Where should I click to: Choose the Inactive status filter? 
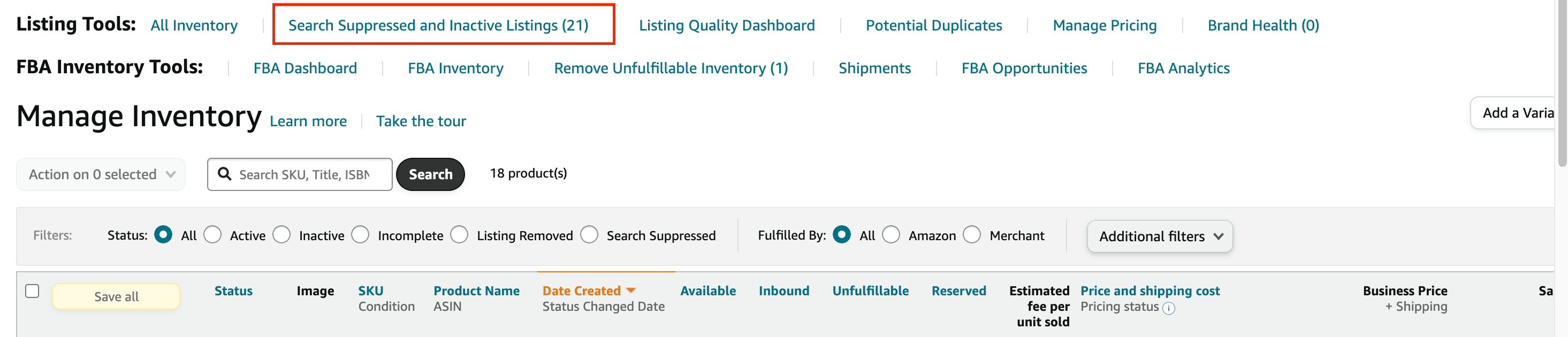282,235
